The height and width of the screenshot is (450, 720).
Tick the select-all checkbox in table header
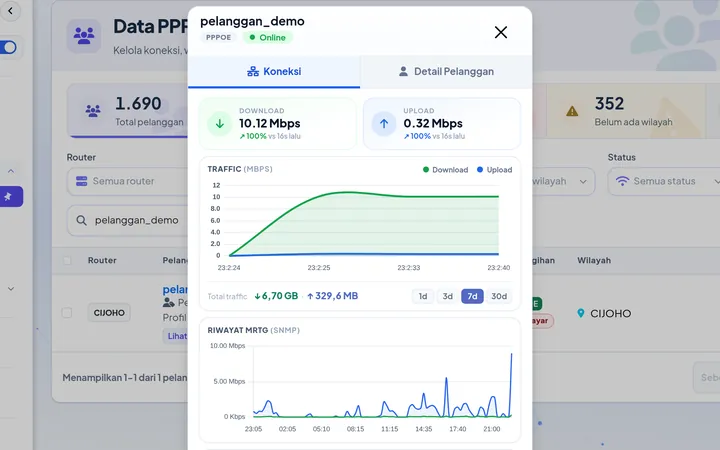tap(67, 261)
